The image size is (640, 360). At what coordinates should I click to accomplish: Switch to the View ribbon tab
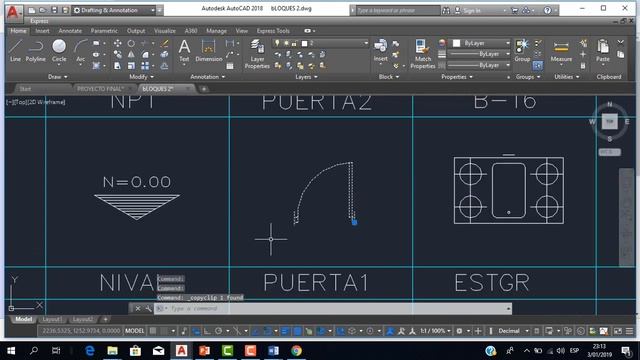pos(241,31)
